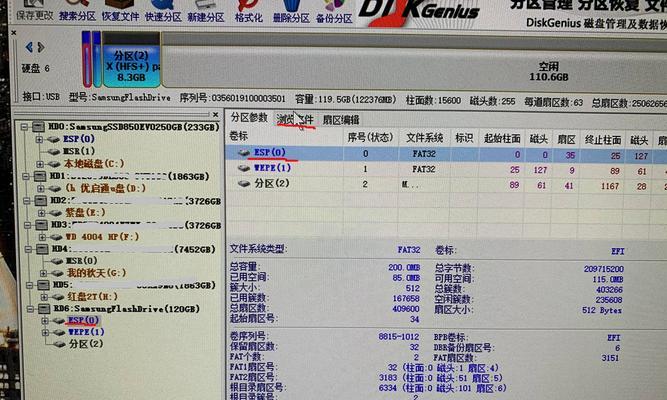Image resolution: width=667 pixels, height=400 pixels.
Task: Click the HD0 disk icon in the tree
Action: (x=38, y=127)
